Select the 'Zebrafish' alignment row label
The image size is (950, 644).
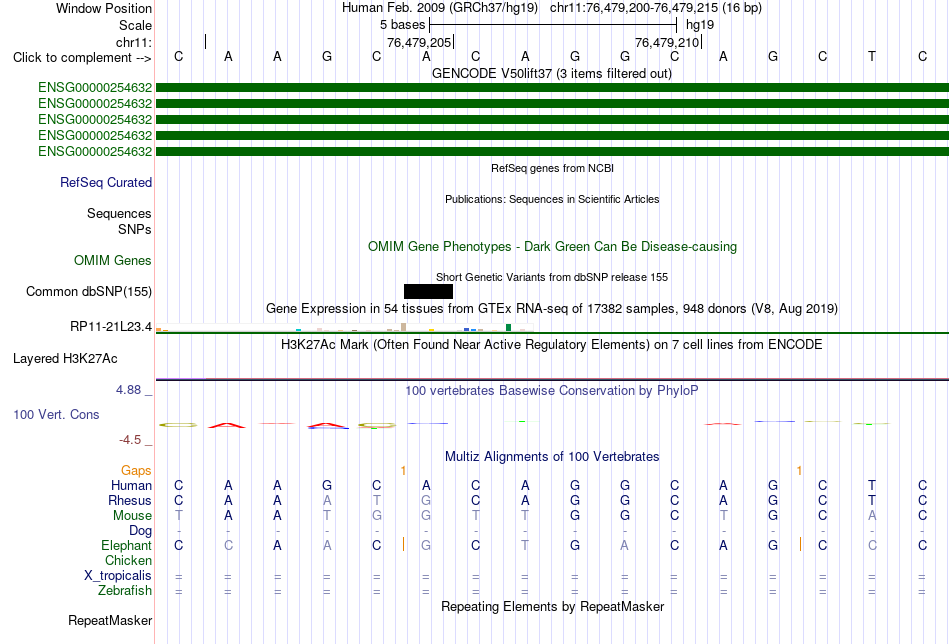pos(125,590)
